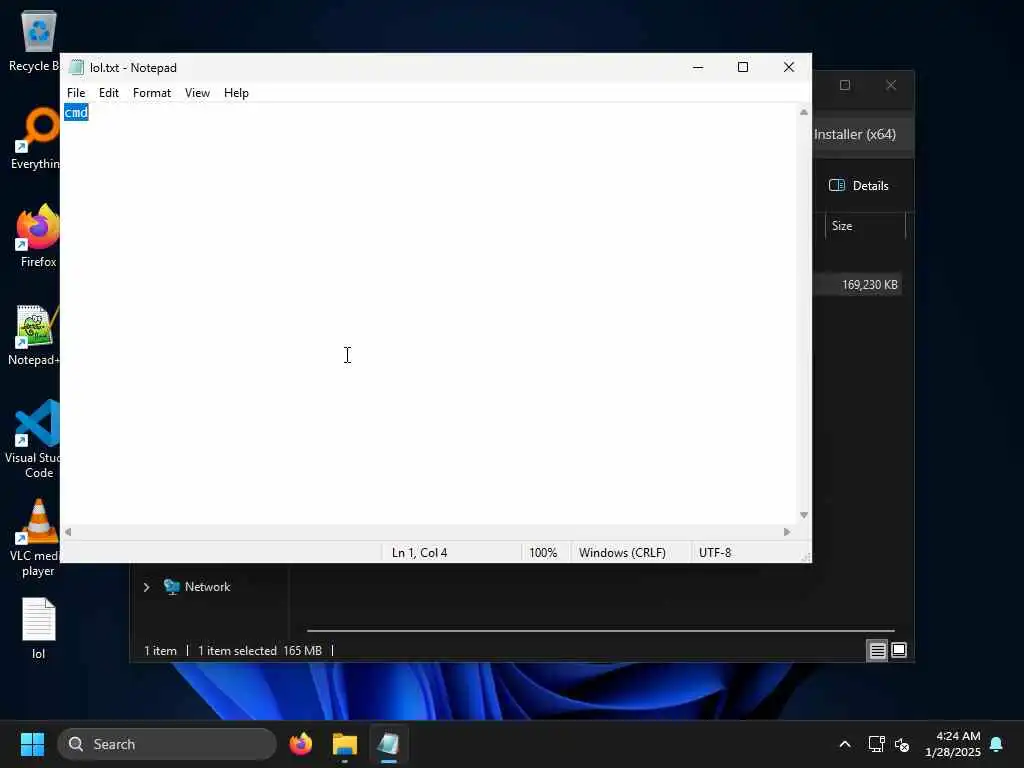The image size is (1024, 768).
Task: Open the Format menu in Notepad
Action: pos(152,93)
